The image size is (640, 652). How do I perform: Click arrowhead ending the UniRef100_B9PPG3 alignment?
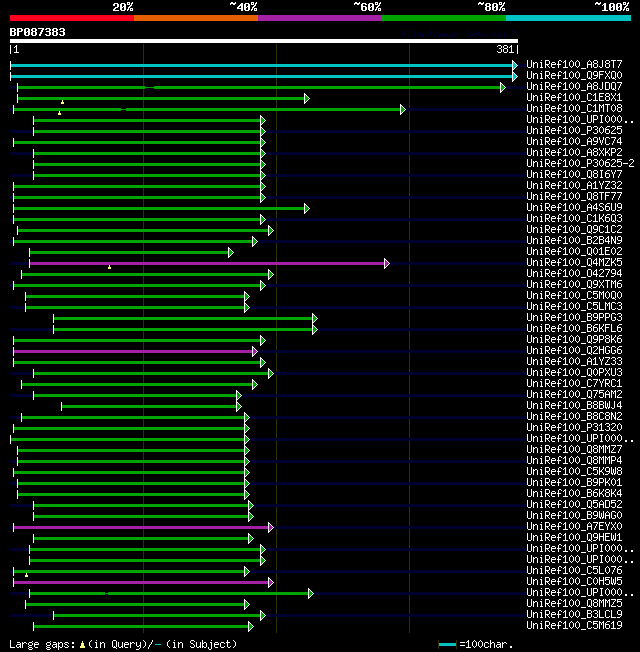click(315, 319)
